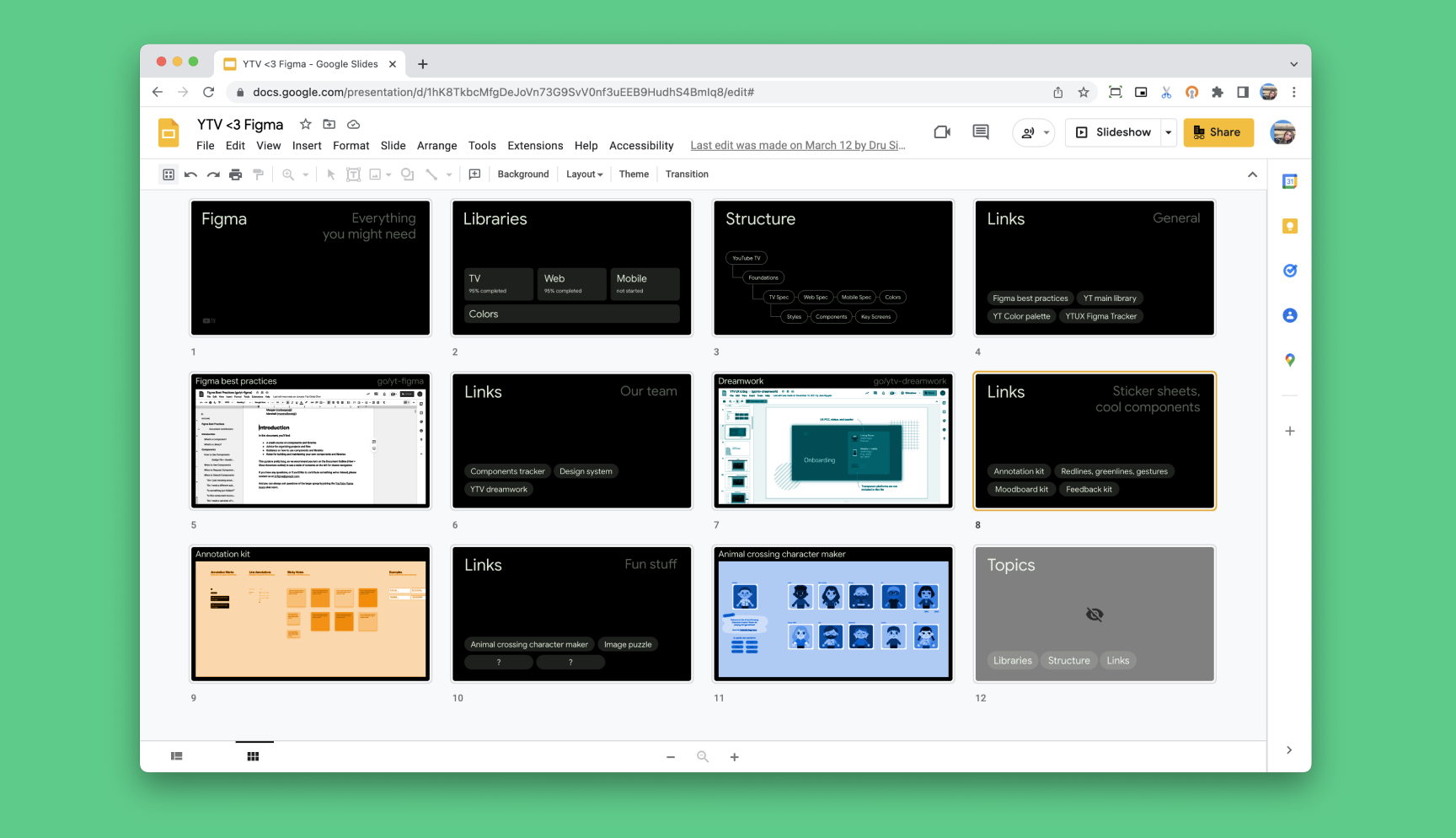Open Contacts in the side panel
This screenshot has width=1456, height=838.
pos(1290,315)
